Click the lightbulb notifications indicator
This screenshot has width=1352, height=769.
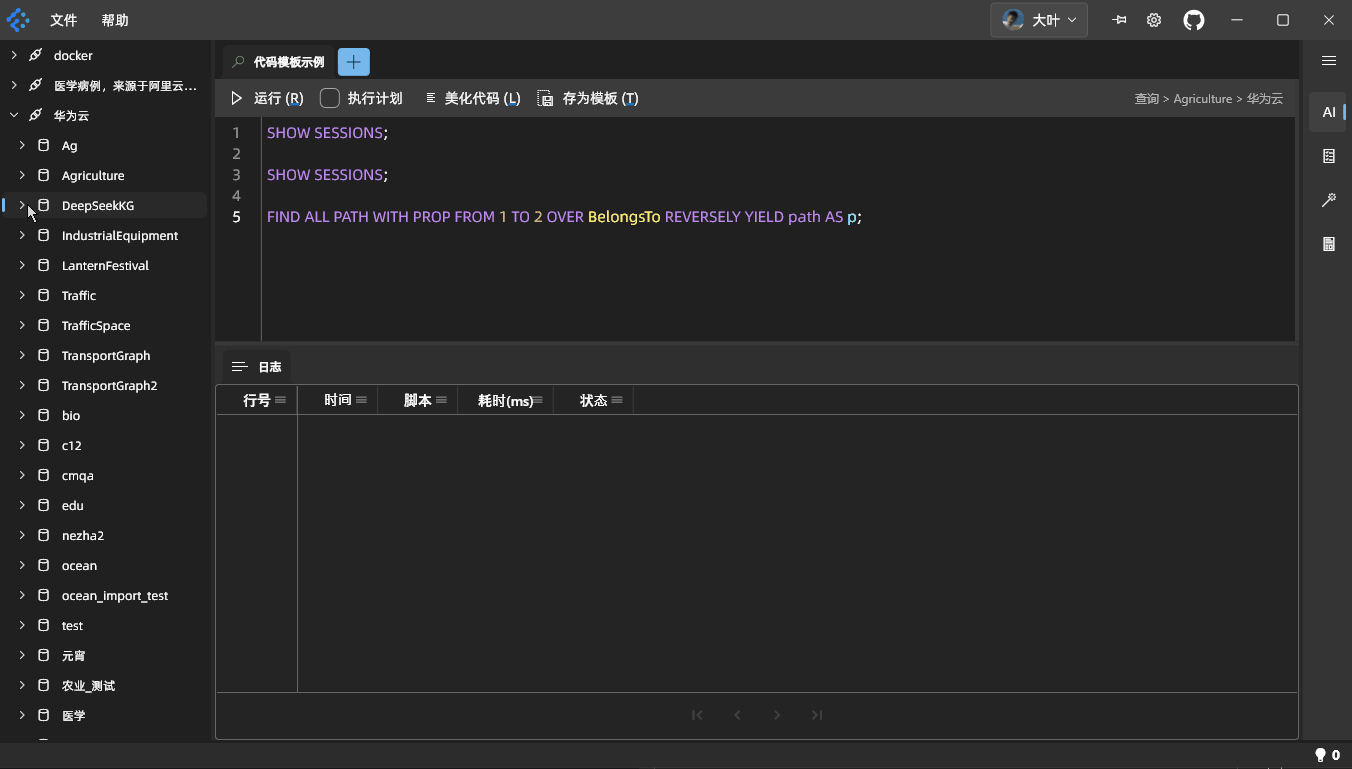(1327, 755)
